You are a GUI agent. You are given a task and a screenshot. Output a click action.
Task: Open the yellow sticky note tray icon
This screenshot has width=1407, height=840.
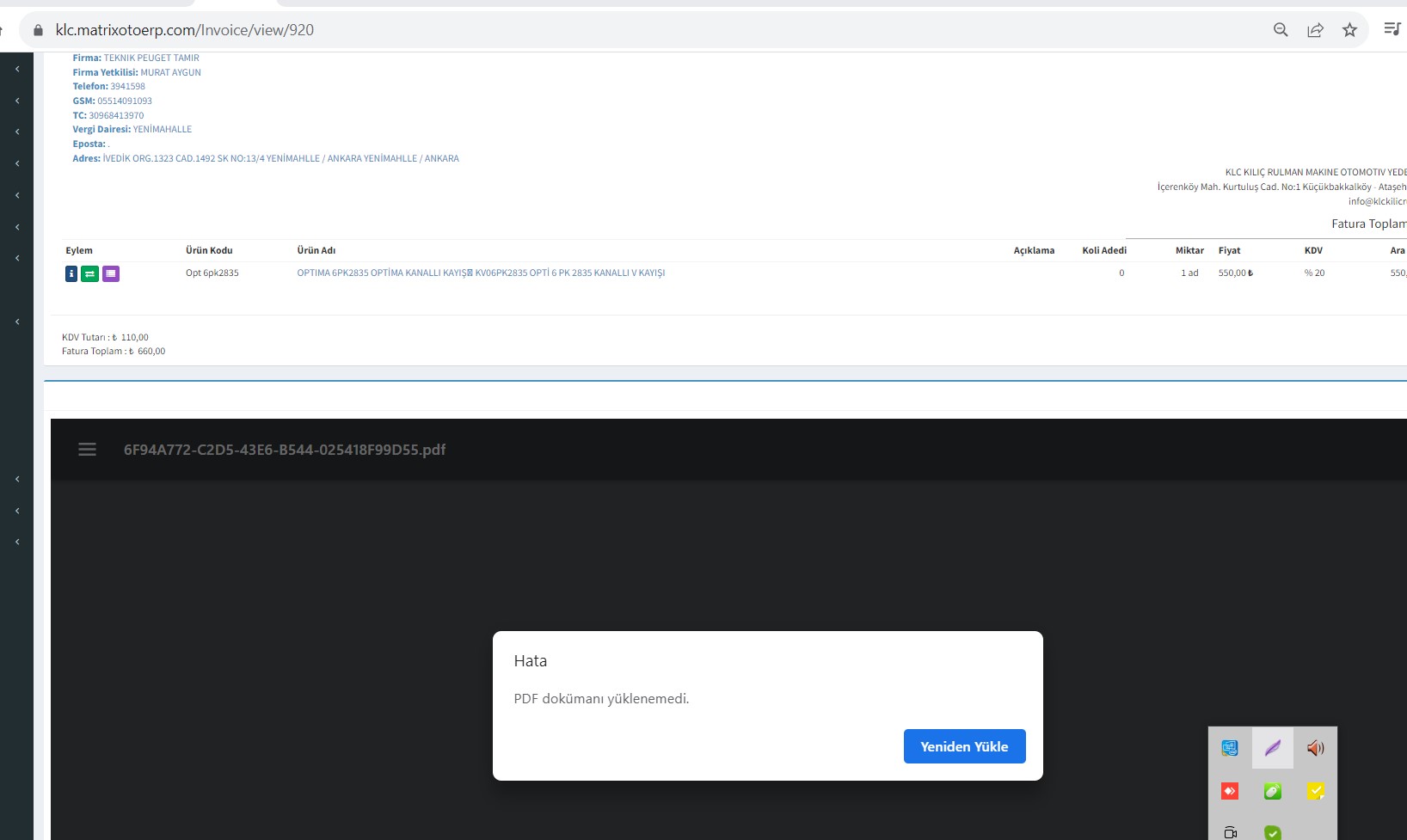click(1315, 791)
